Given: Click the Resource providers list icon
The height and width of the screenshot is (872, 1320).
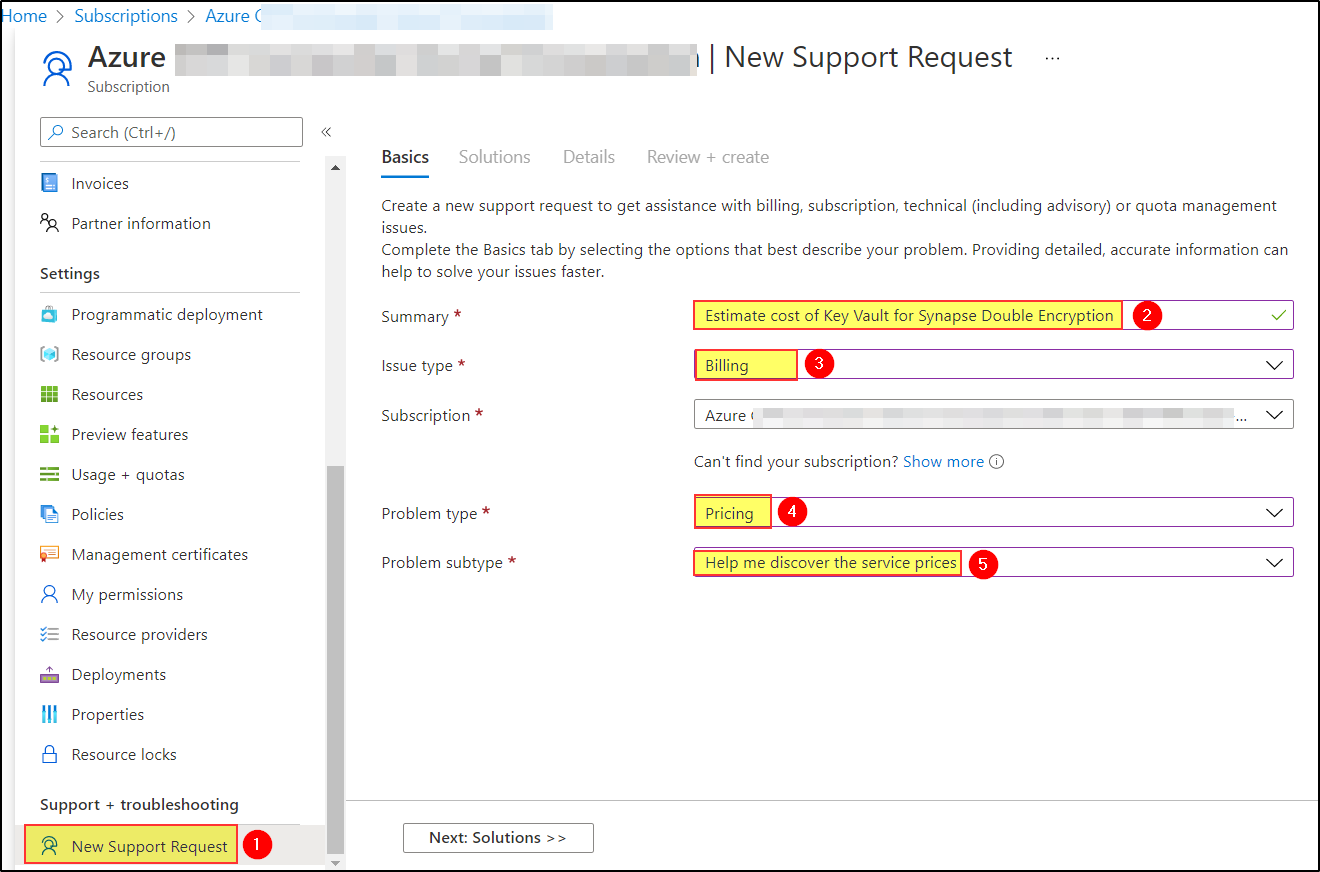Looking at the screenshot, I should [x=49, y=634].
